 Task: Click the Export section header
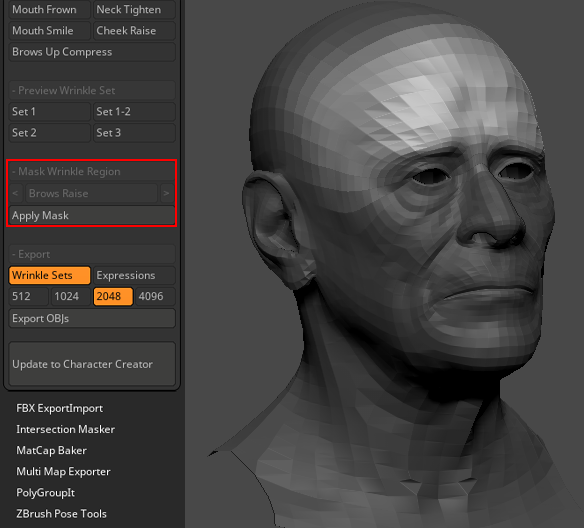coord(92,254)
